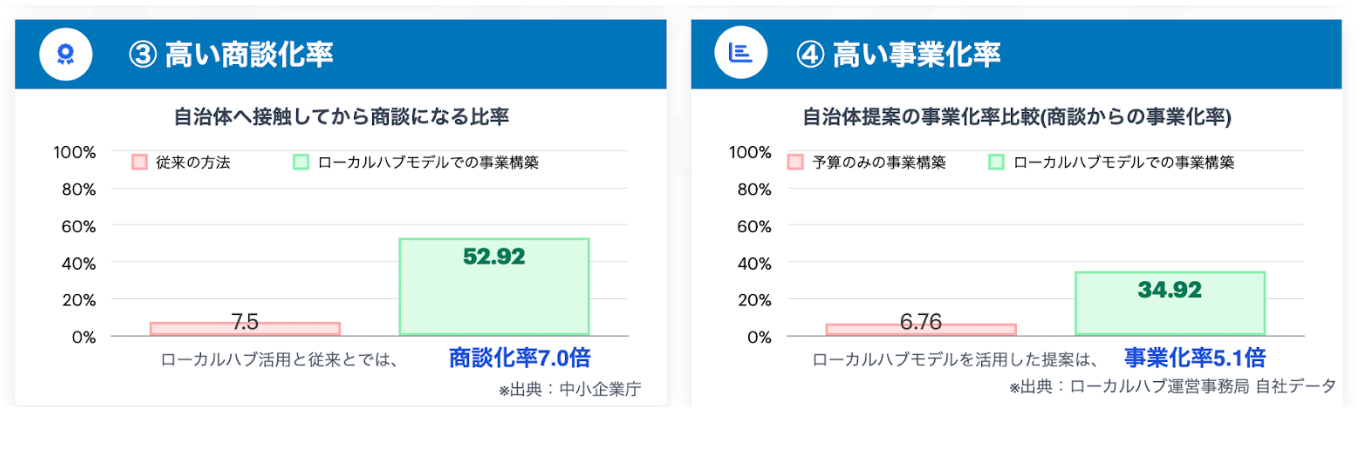Click the award ribbon icon

point(65,54)
